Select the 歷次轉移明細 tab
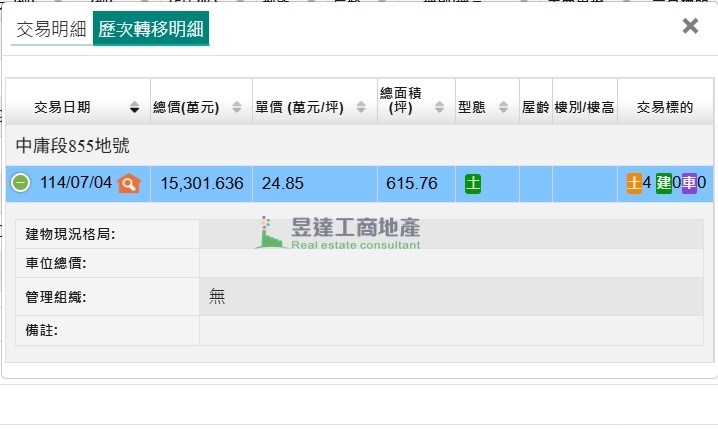Image resolution: width=718 pixels, height=429 pixels. click(151, 30)
